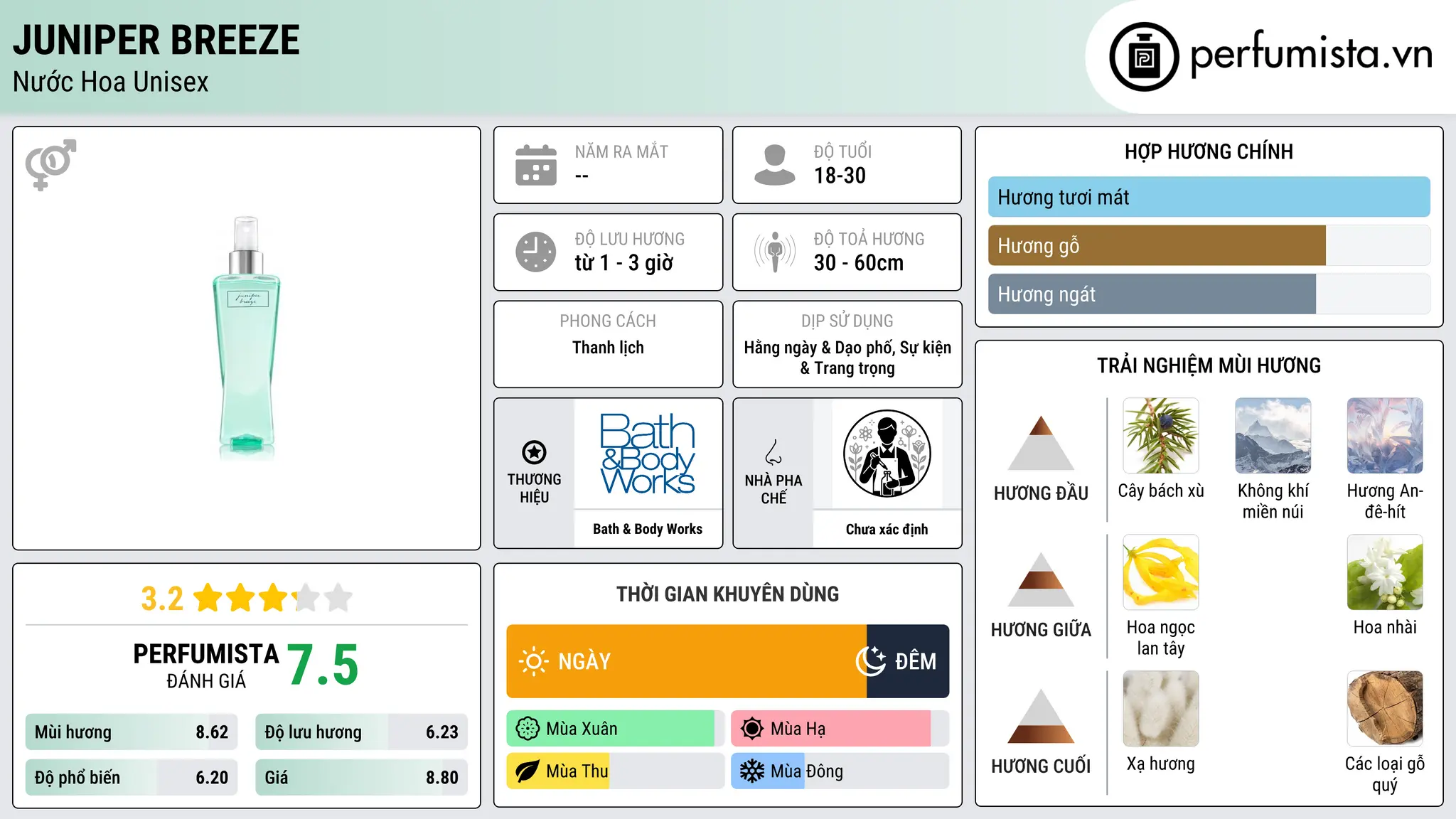The height and width of the screenshot is (819, 1456).
Task: Click the Hoa nhài note thumbnail
Action: click(1385, 572)
